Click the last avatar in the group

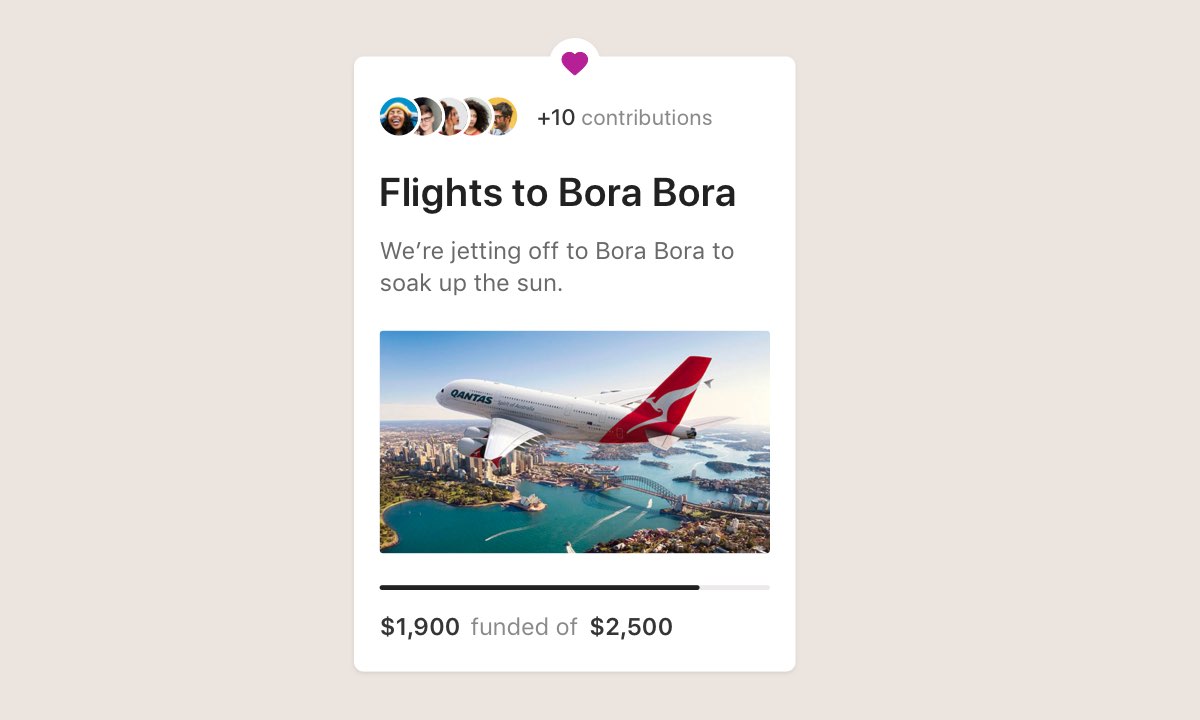[500, 116]
